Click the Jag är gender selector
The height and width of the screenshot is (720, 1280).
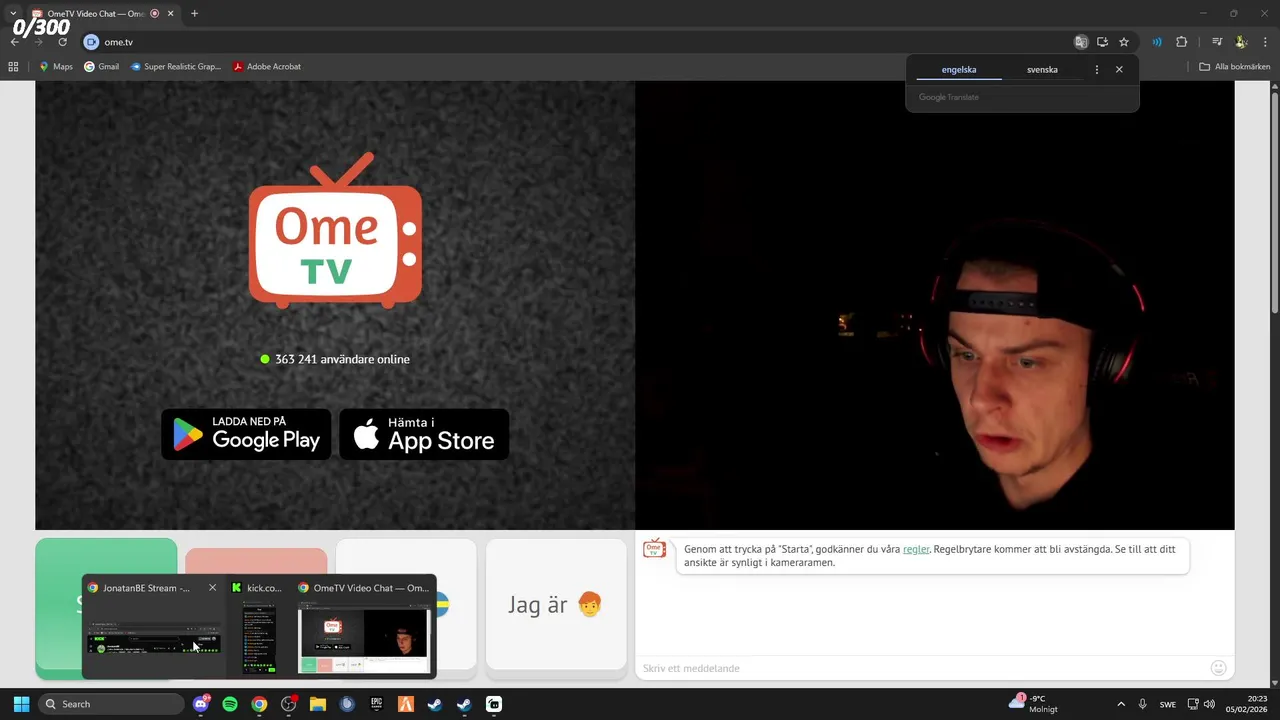pyautogui.click(x=556, y=604)
